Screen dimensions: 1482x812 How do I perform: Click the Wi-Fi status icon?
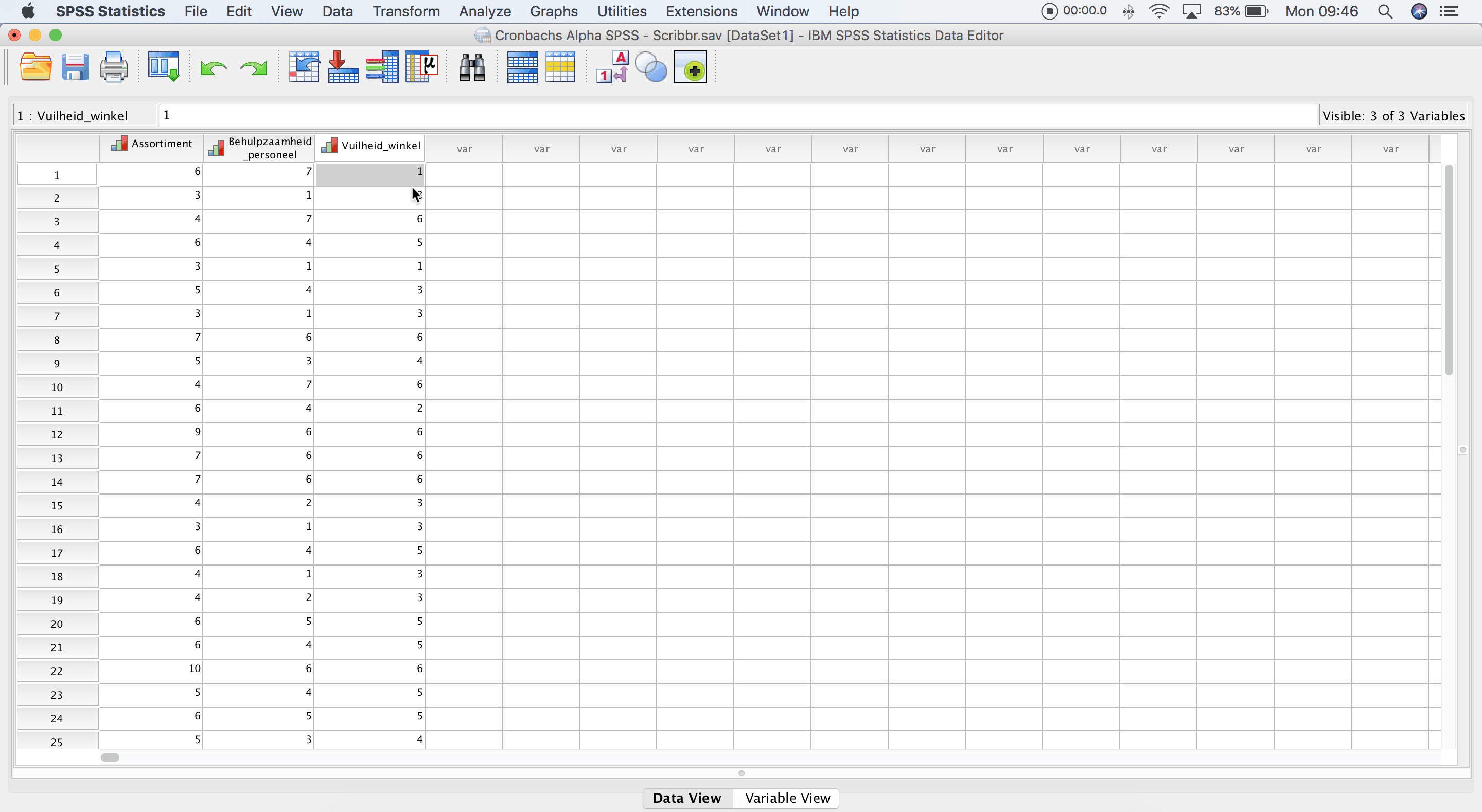(x=1159, y=11)
